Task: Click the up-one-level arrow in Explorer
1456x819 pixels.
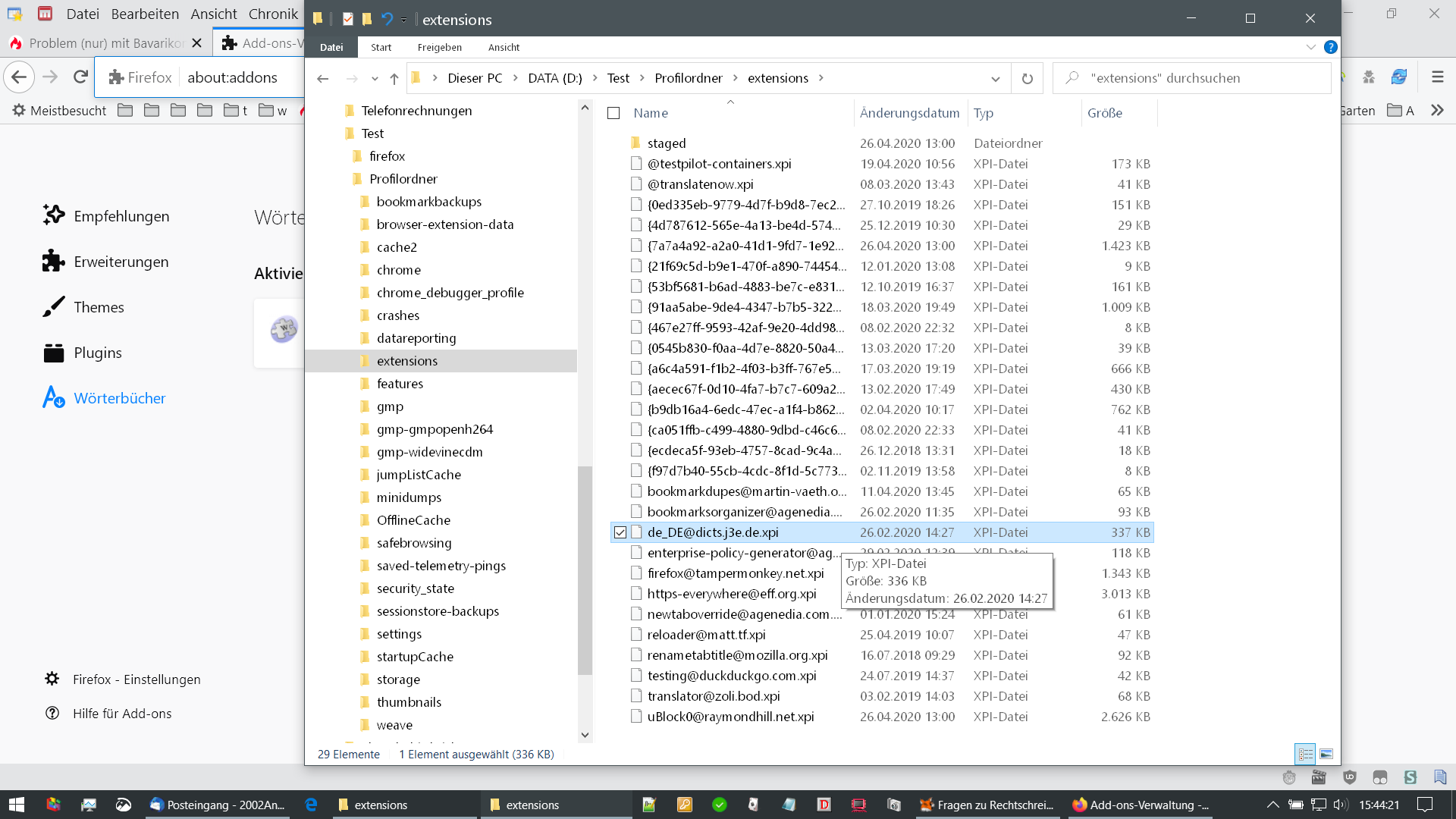Action: pos(394,78)
